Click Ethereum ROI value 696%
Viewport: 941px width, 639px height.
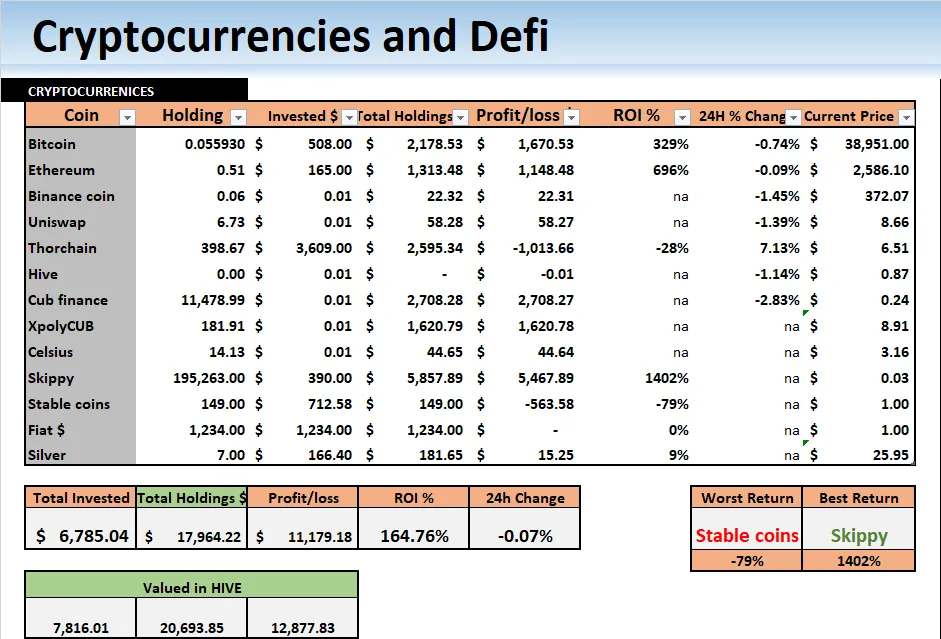point(670,170)
